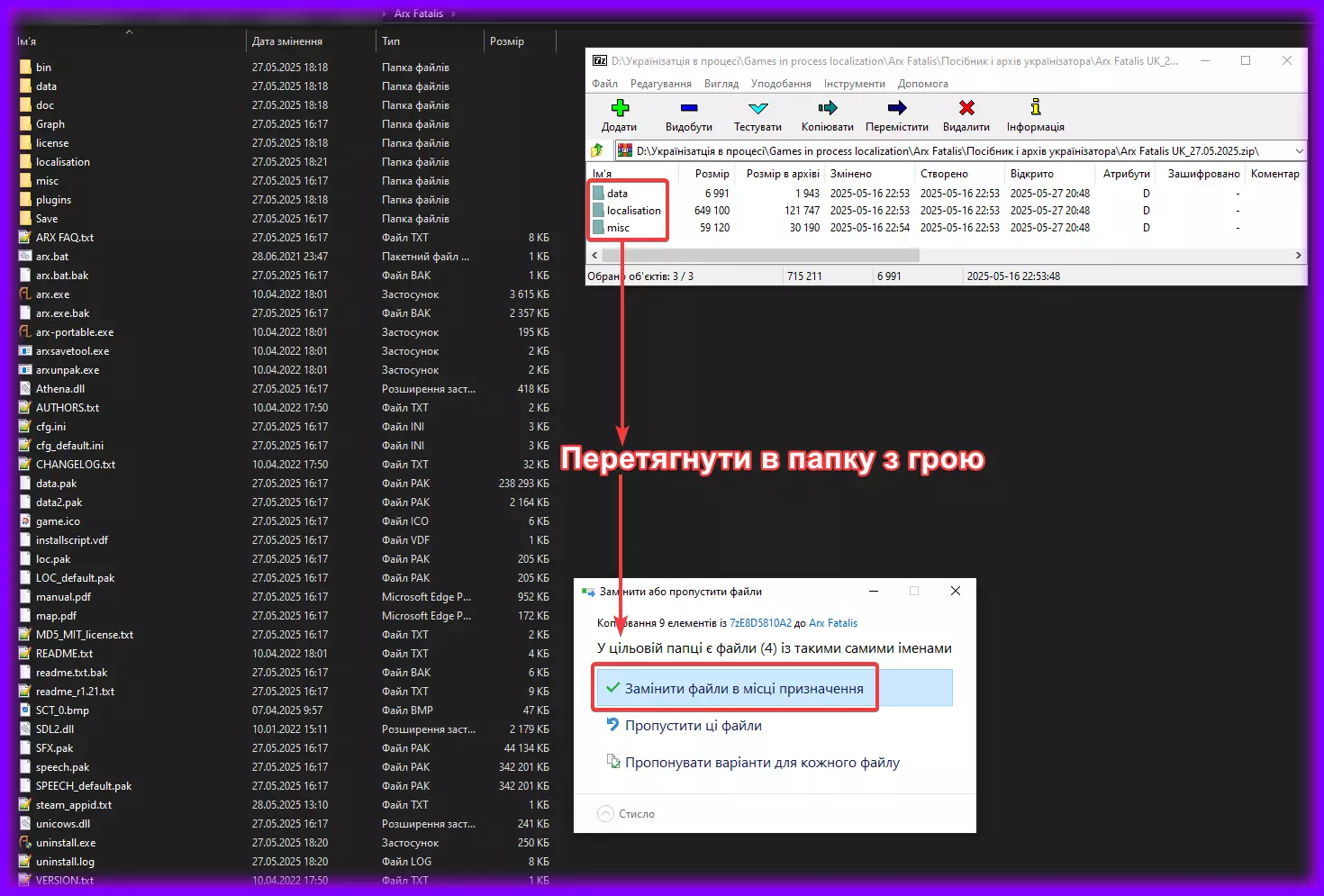Select the manual.pdf file icon
Image resolution: width=1324 pixels, height=896 pixels.
click(25, 597)
